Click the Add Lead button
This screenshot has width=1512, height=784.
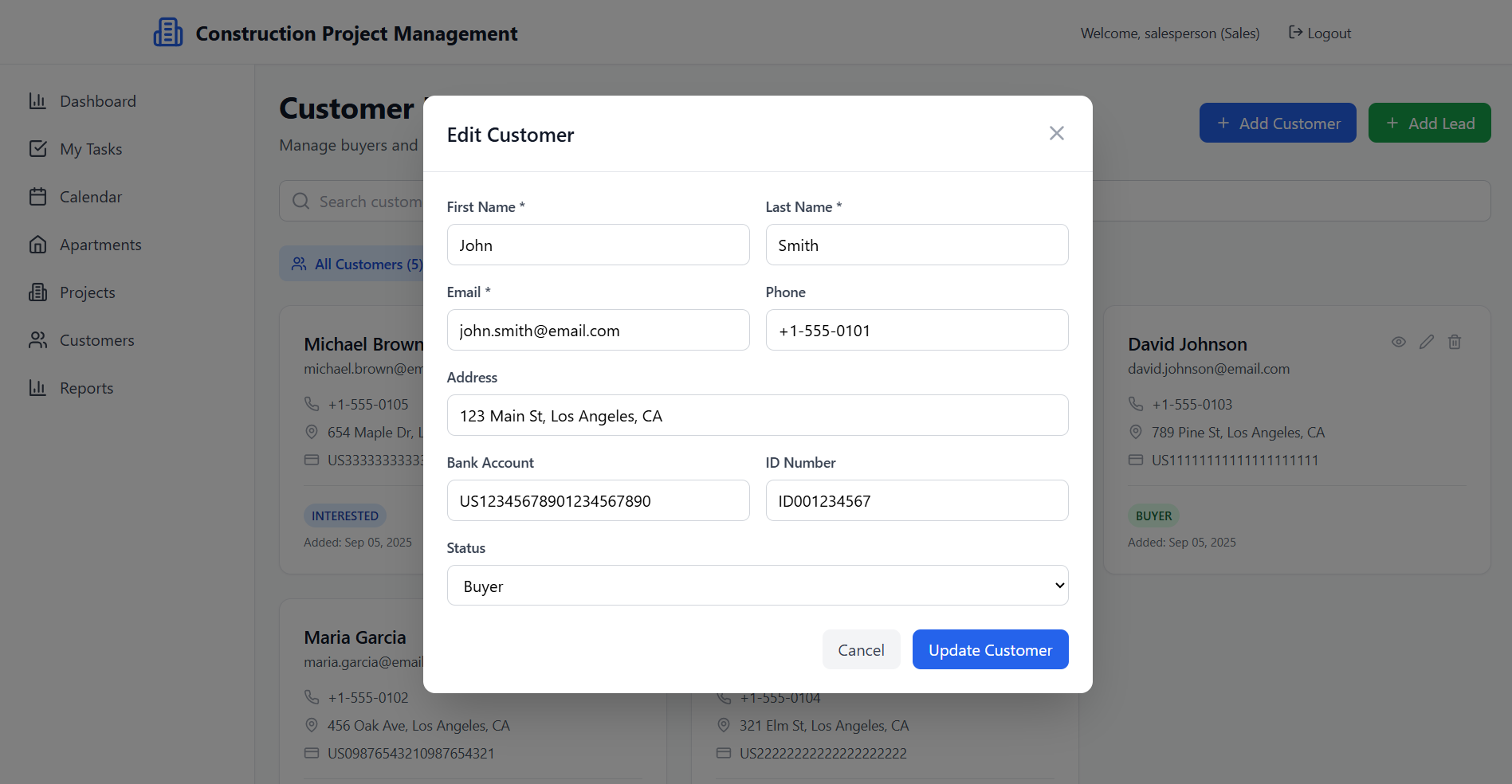pos(1428,123)
